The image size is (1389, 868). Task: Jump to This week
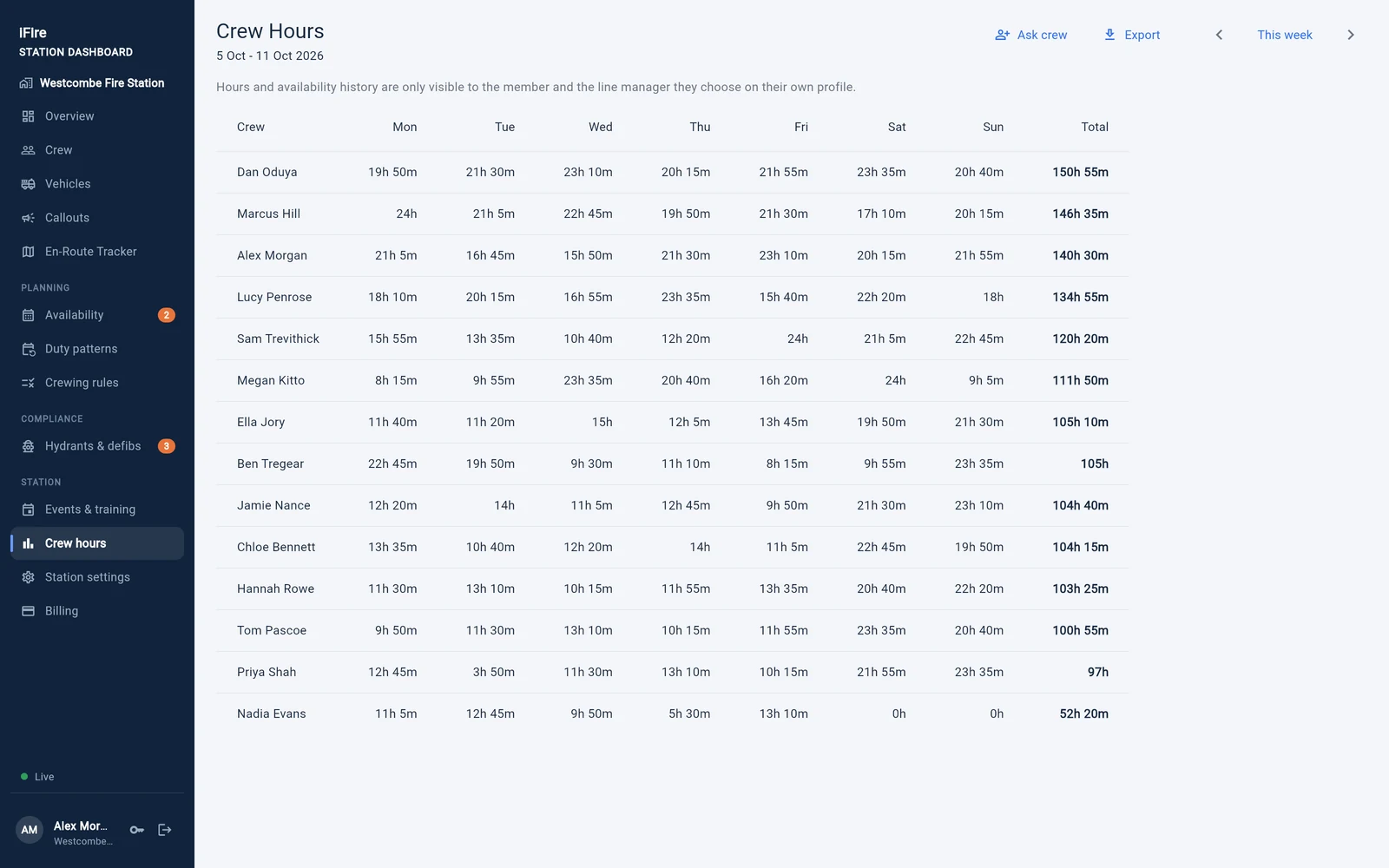click(x=1285, y=35)
